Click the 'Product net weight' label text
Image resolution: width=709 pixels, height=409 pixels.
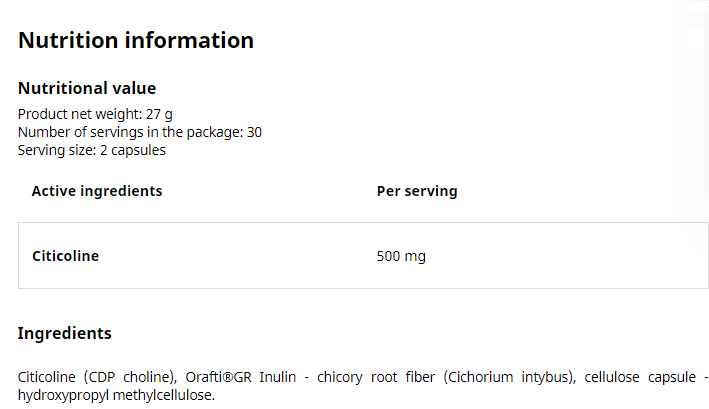pyautogui.click(x=80, y=114)
